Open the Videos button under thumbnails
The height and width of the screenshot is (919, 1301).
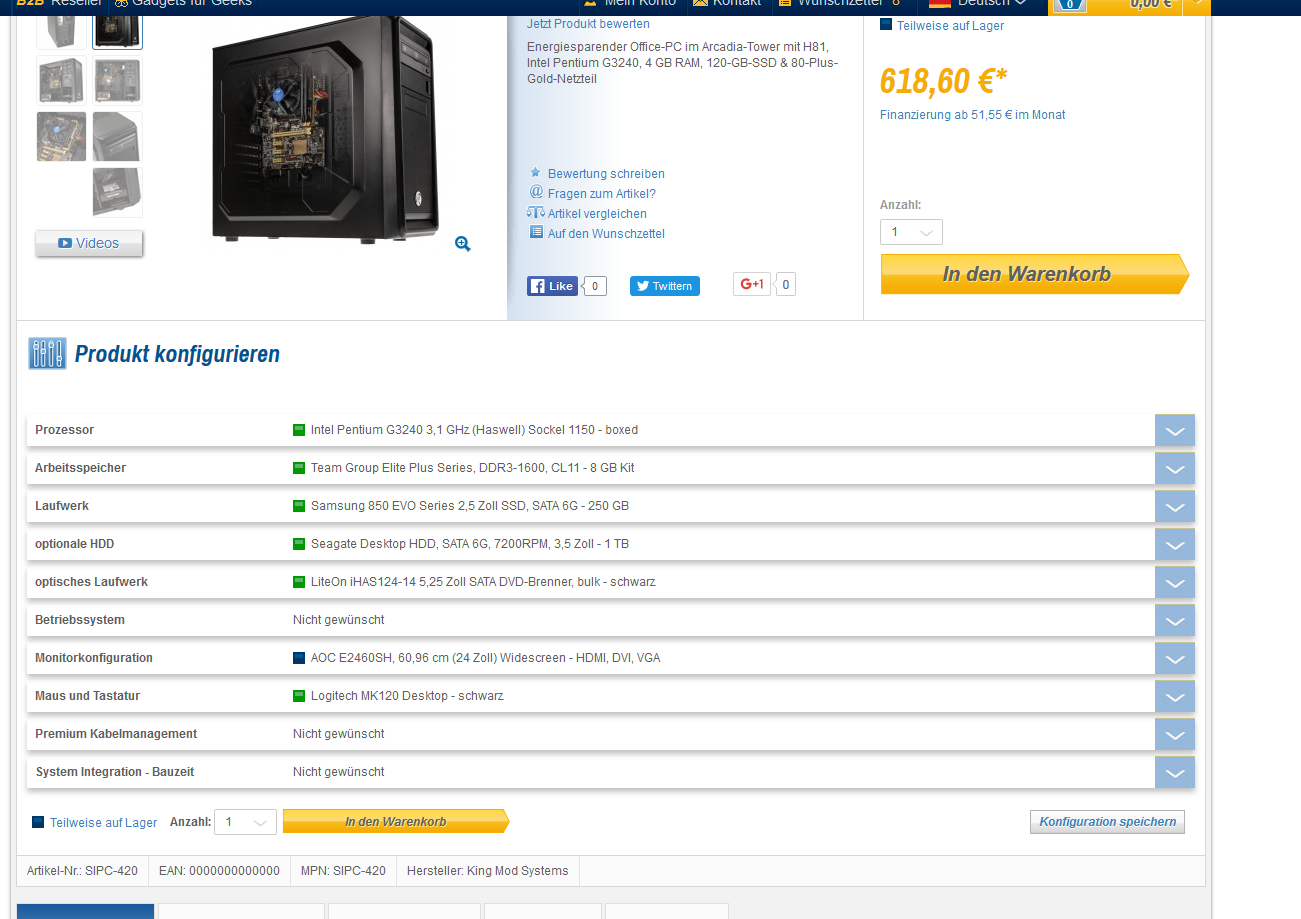tap(89, 243)
